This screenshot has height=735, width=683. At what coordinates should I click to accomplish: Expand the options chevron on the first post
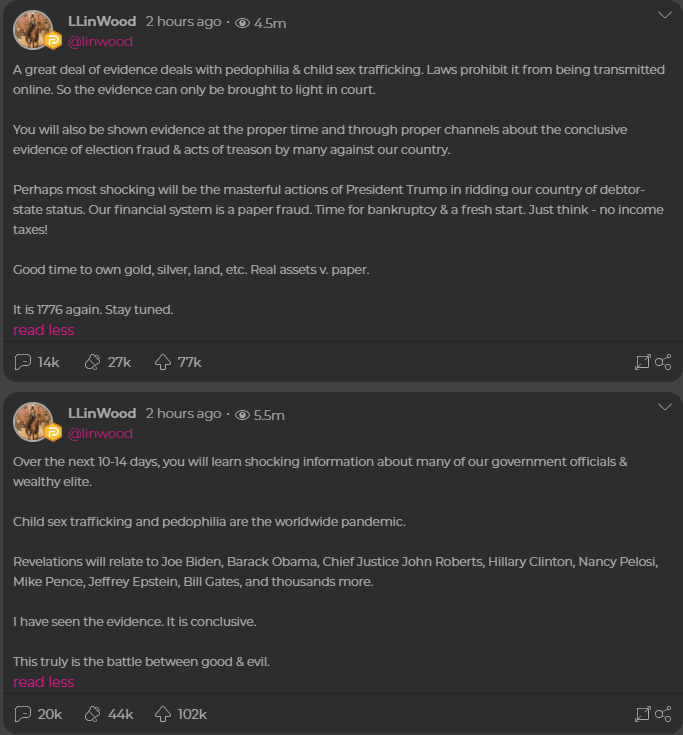665,15
